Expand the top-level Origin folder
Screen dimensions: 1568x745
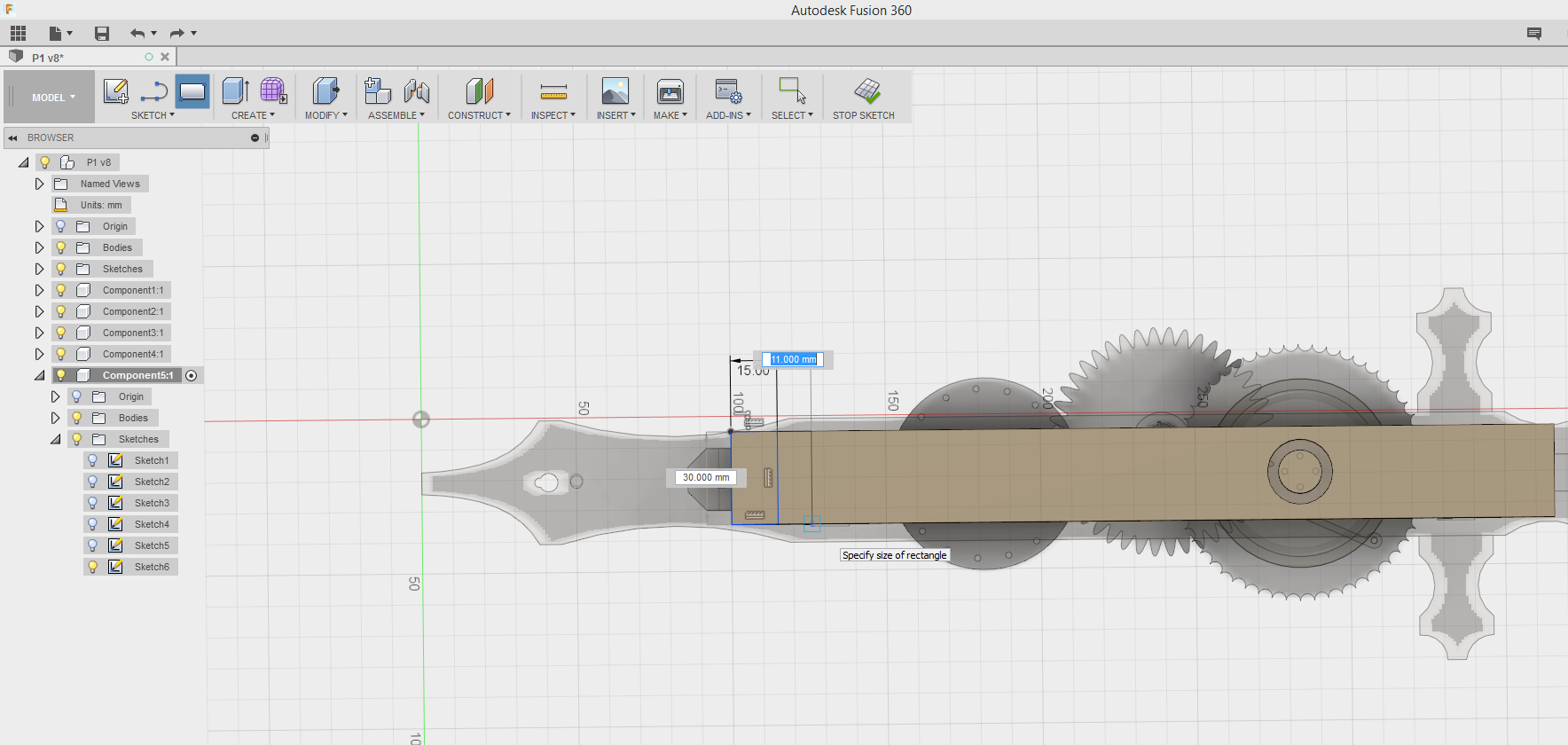[x=39, y=226]
